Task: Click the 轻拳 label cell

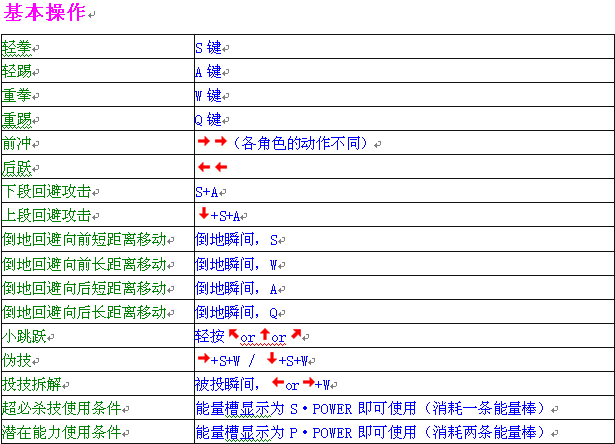Action: (x=18, y=47)
